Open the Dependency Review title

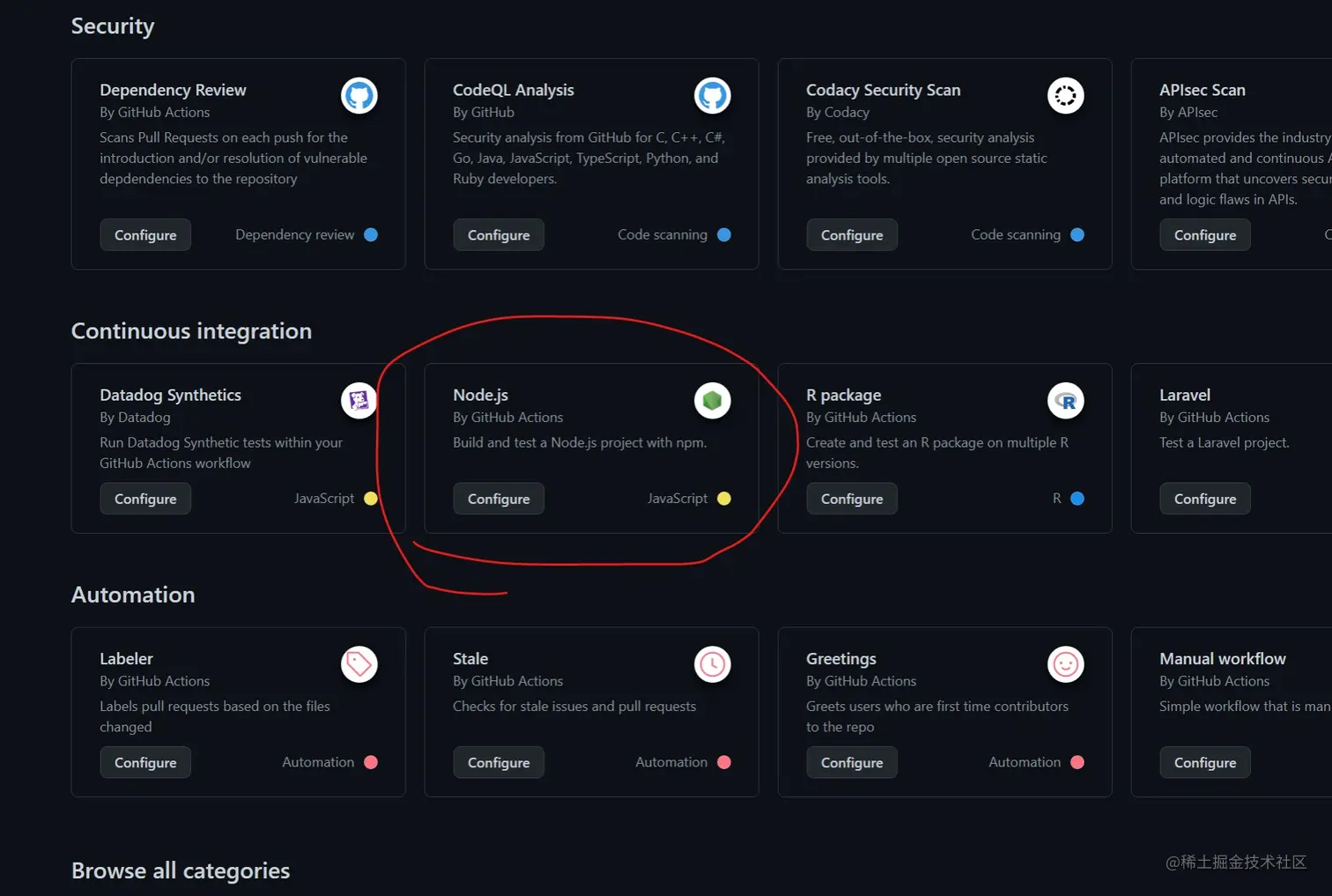pos(173,90)
